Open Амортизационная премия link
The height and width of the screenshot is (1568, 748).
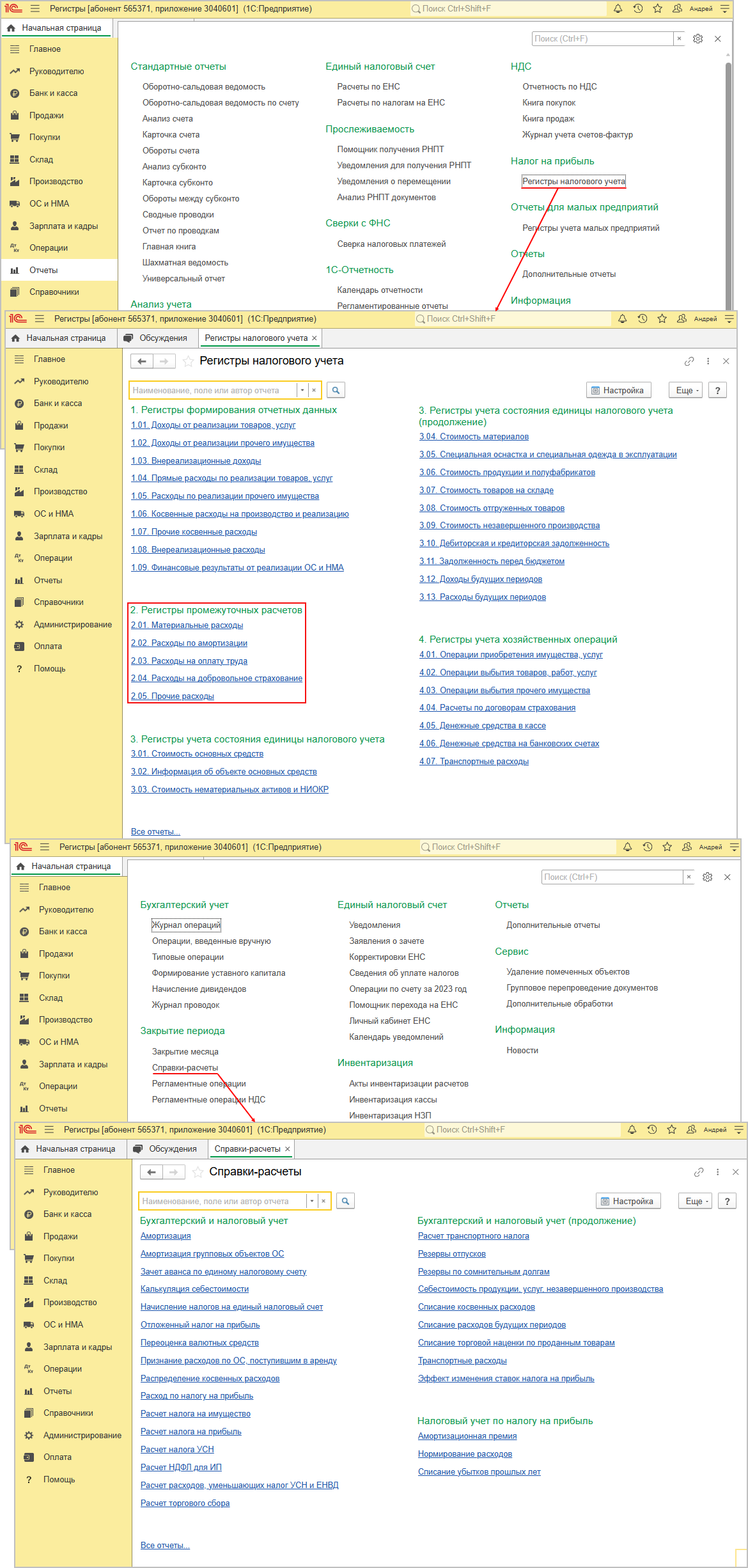point(467,1436)
